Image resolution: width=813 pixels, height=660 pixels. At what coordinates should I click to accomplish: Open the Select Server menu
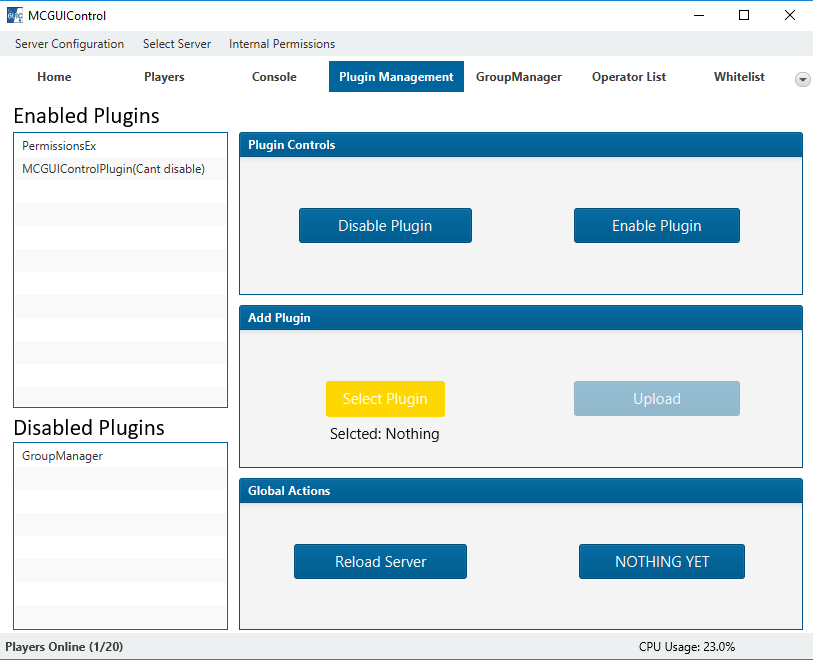pos(177,44)
